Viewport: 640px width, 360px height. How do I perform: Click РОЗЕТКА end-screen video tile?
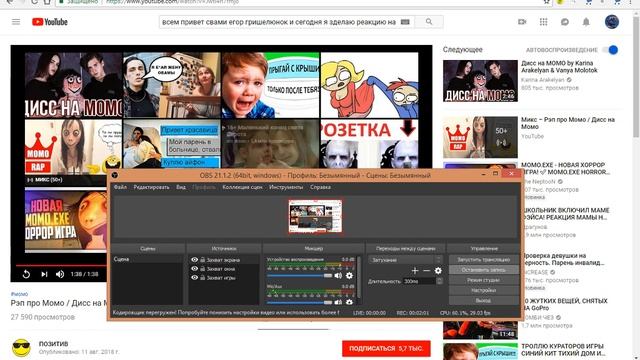(369, 143)
